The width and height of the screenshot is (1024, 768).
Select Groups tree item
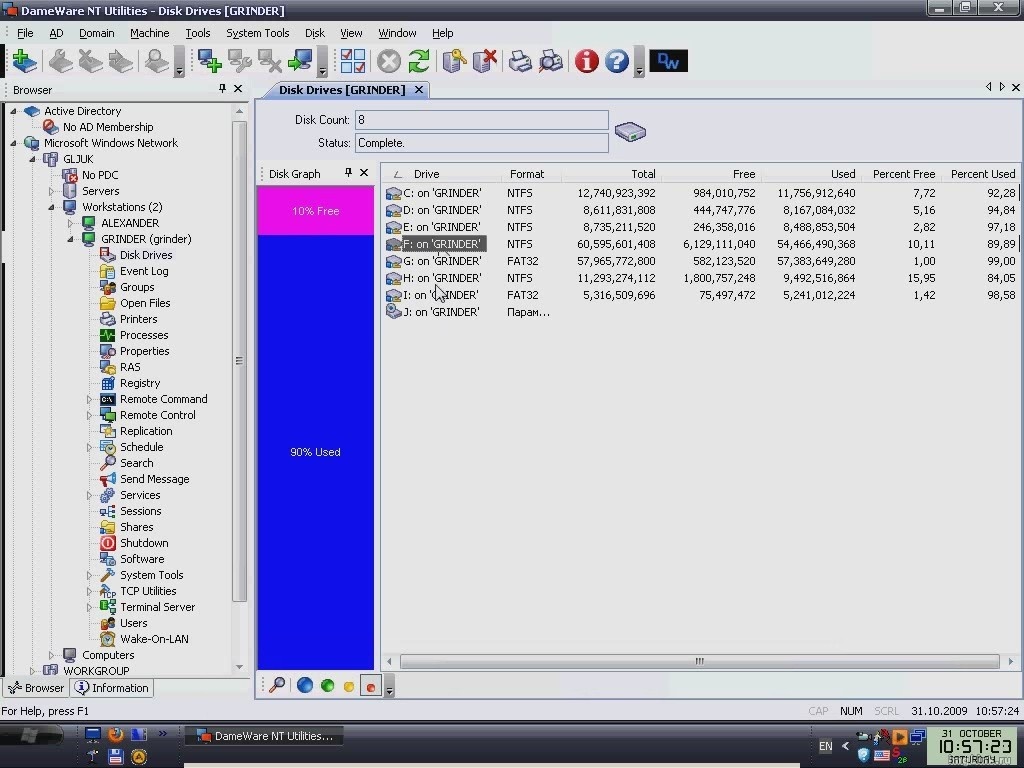137,287
